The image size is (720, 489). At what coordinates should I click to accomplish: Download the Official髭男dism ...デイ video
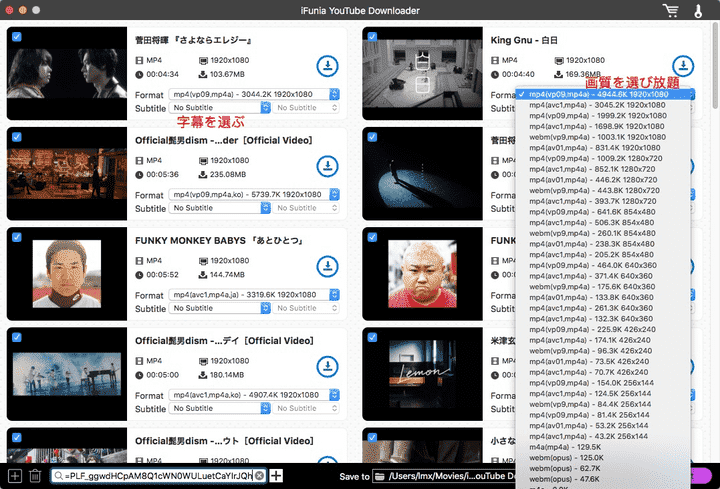(x=327, y=366)
